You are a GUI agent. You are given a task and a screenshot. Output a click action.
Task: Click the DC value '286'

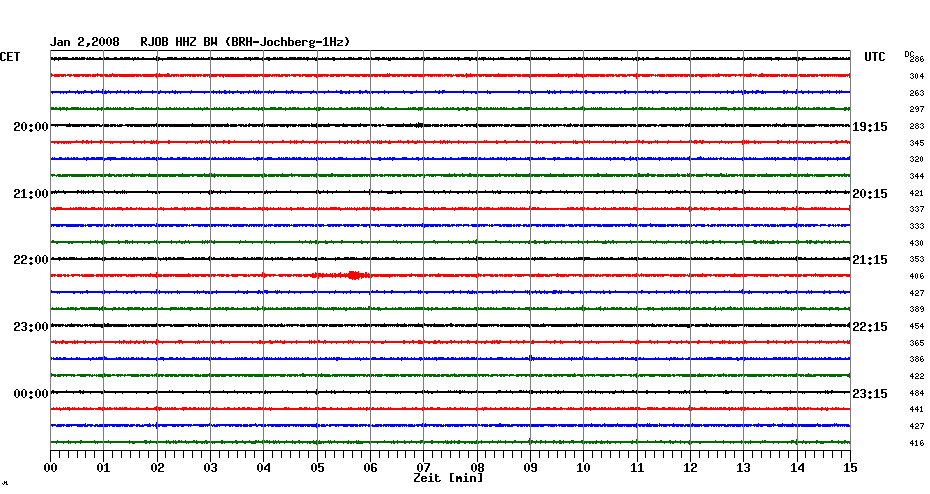tap(917, 59)
